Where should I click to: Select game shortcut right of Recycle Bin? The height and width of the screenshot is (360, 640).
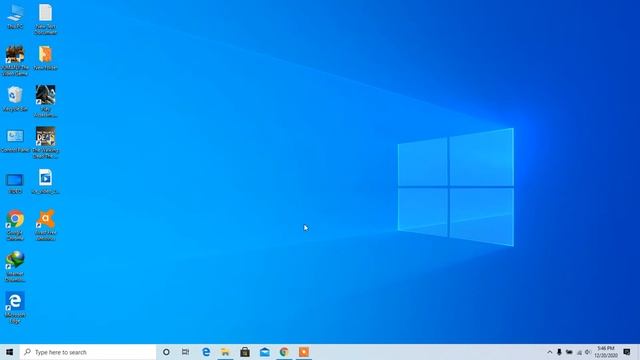coord(45,101)
